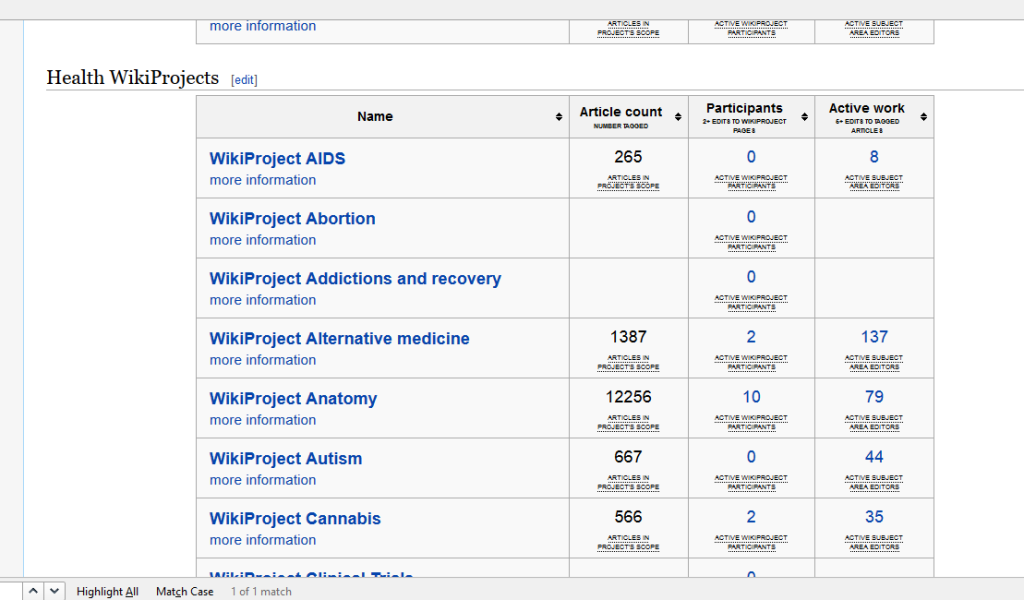Sort by Article count arrows
1024x600 pixels.
[x=678, y=117]
